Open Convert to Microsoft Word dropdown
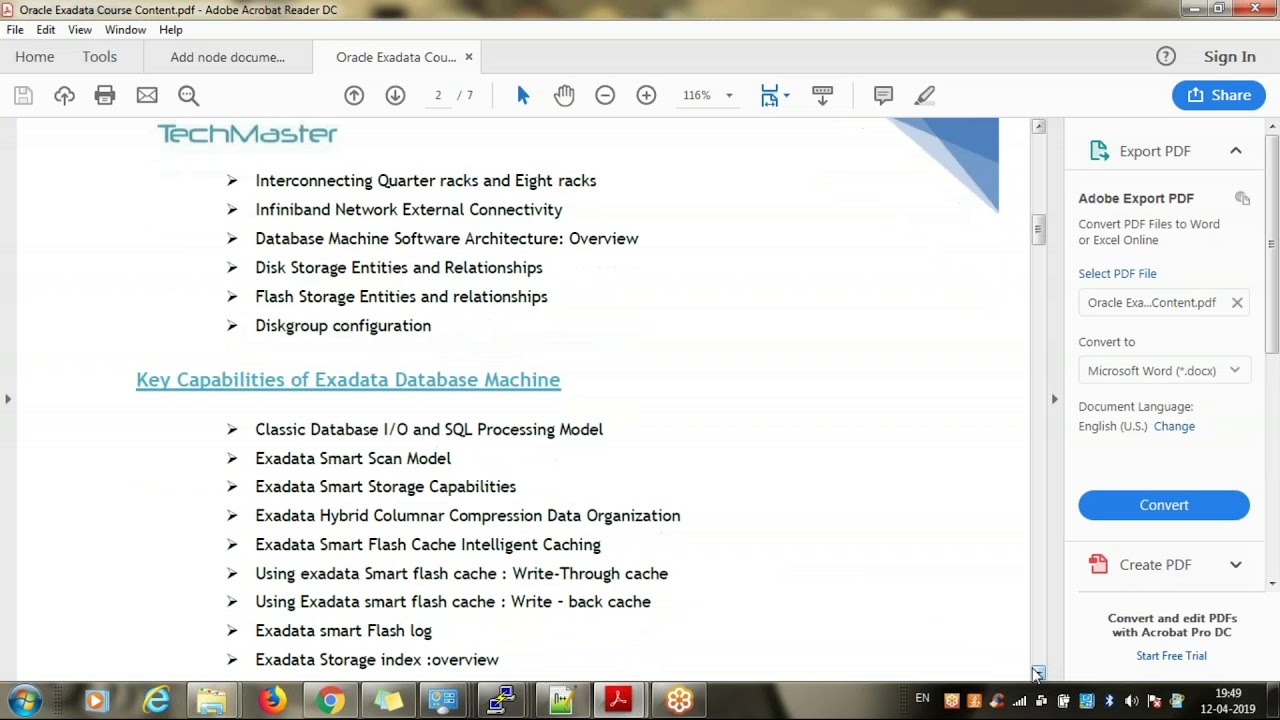 click(1164, 371)
